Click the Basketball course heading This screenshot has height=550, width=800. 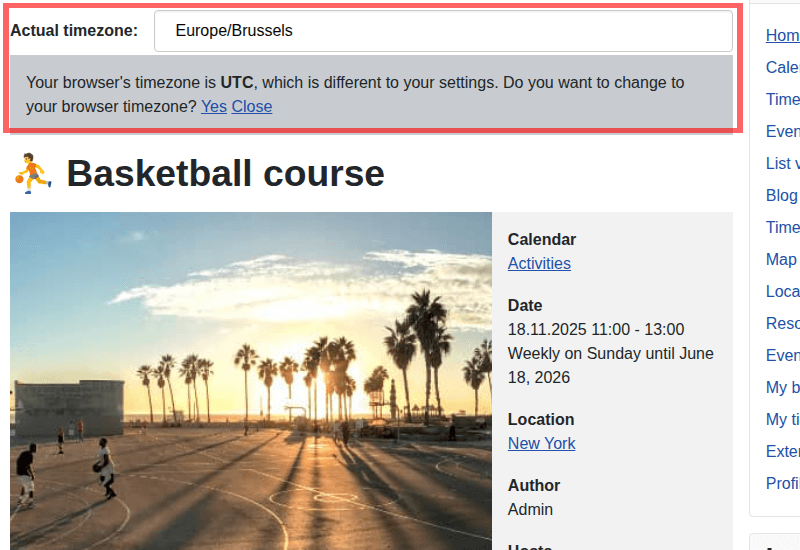(225, 173)
